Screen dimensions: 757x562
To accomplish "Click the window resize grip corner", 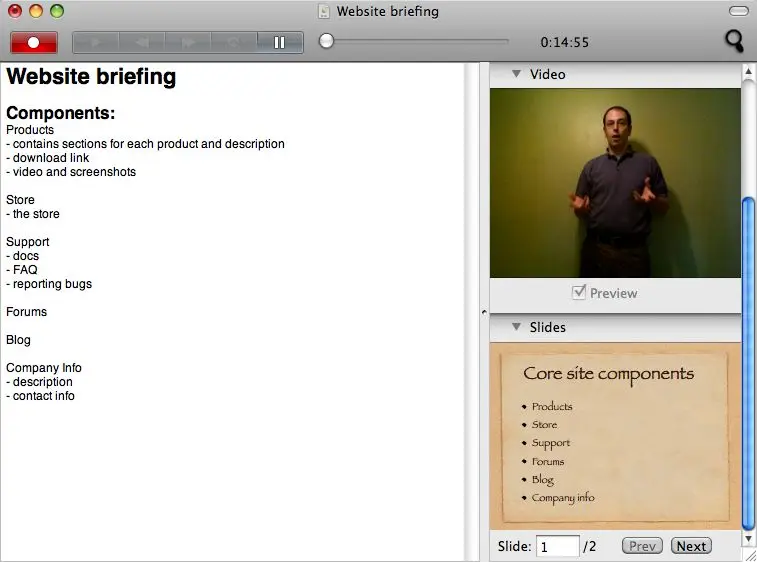I will (x=751, y=556).
